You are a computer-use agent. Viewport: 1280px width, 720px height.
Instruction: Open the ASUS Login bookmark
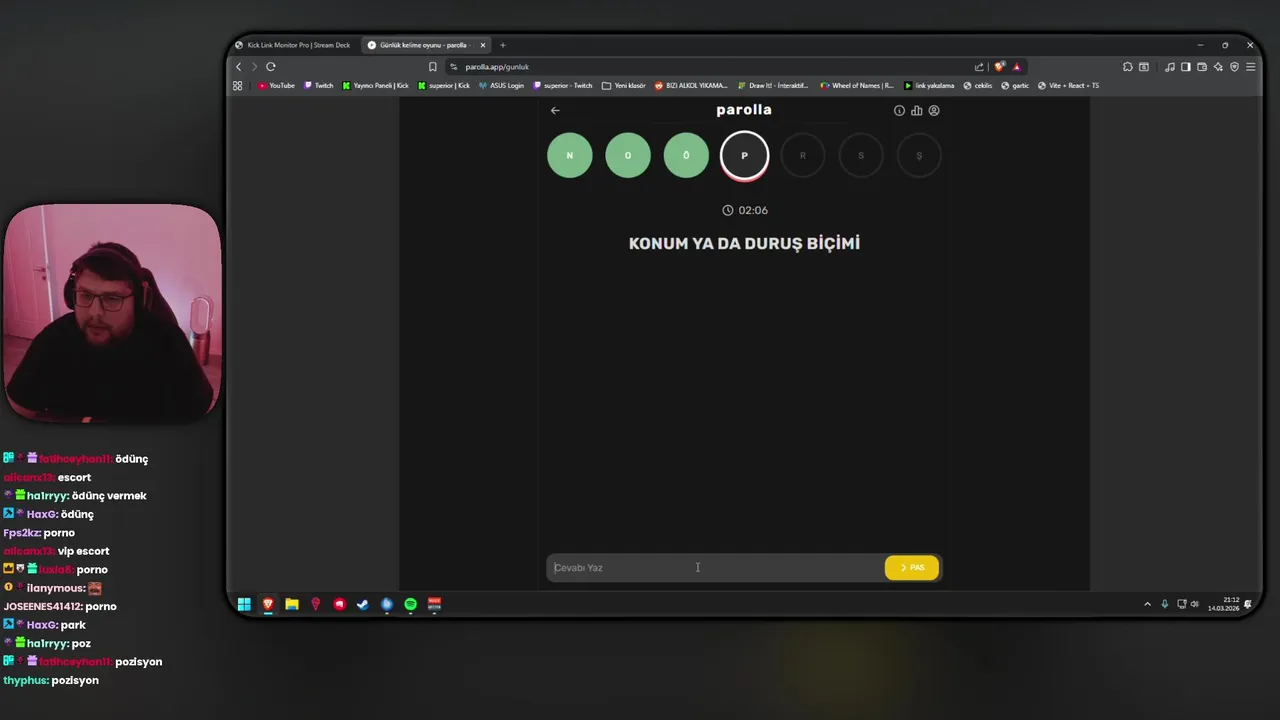click(x=501, y=86)
